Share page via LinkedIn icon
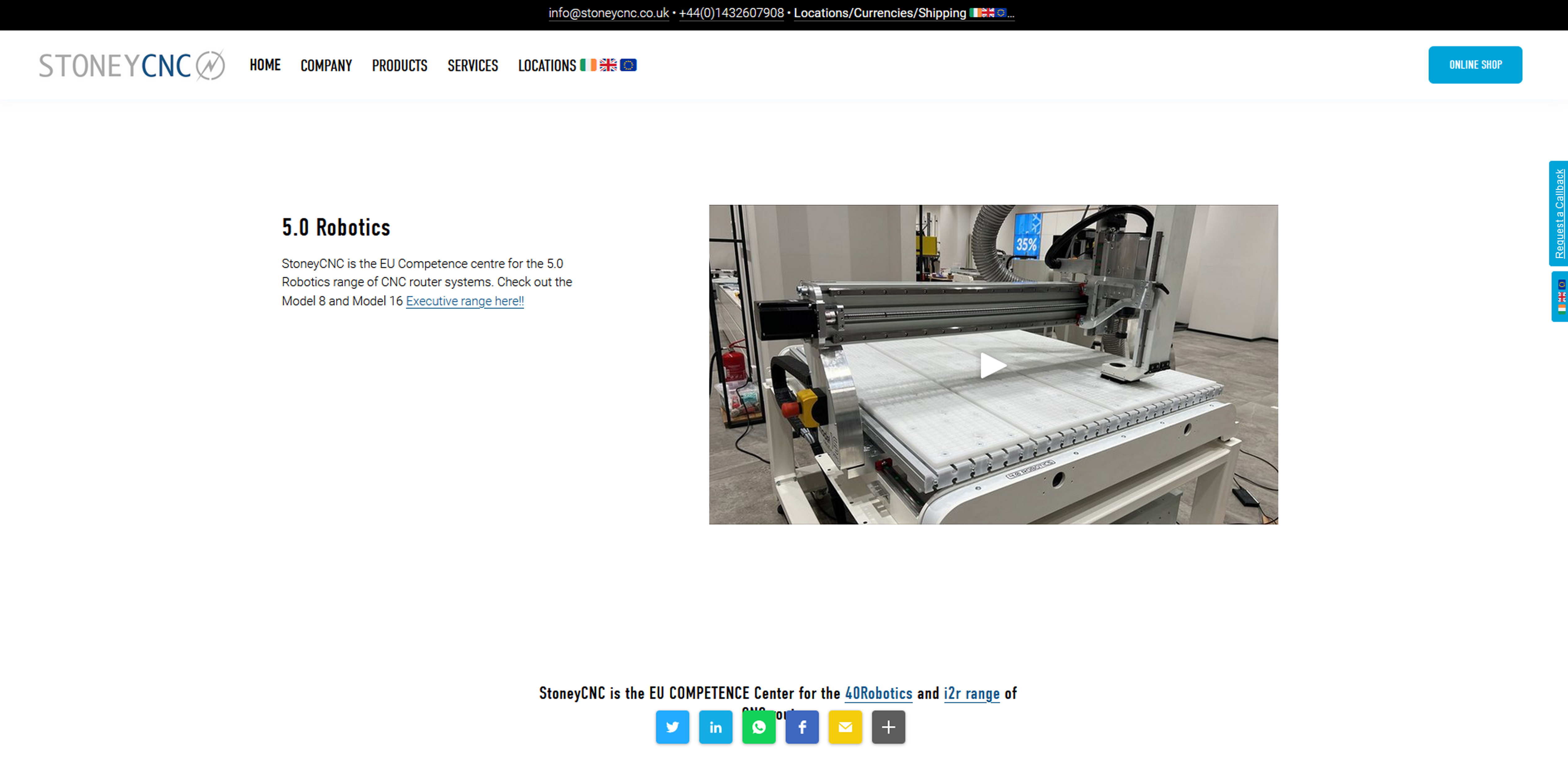The image size is (1568, 765). point(715,727)
